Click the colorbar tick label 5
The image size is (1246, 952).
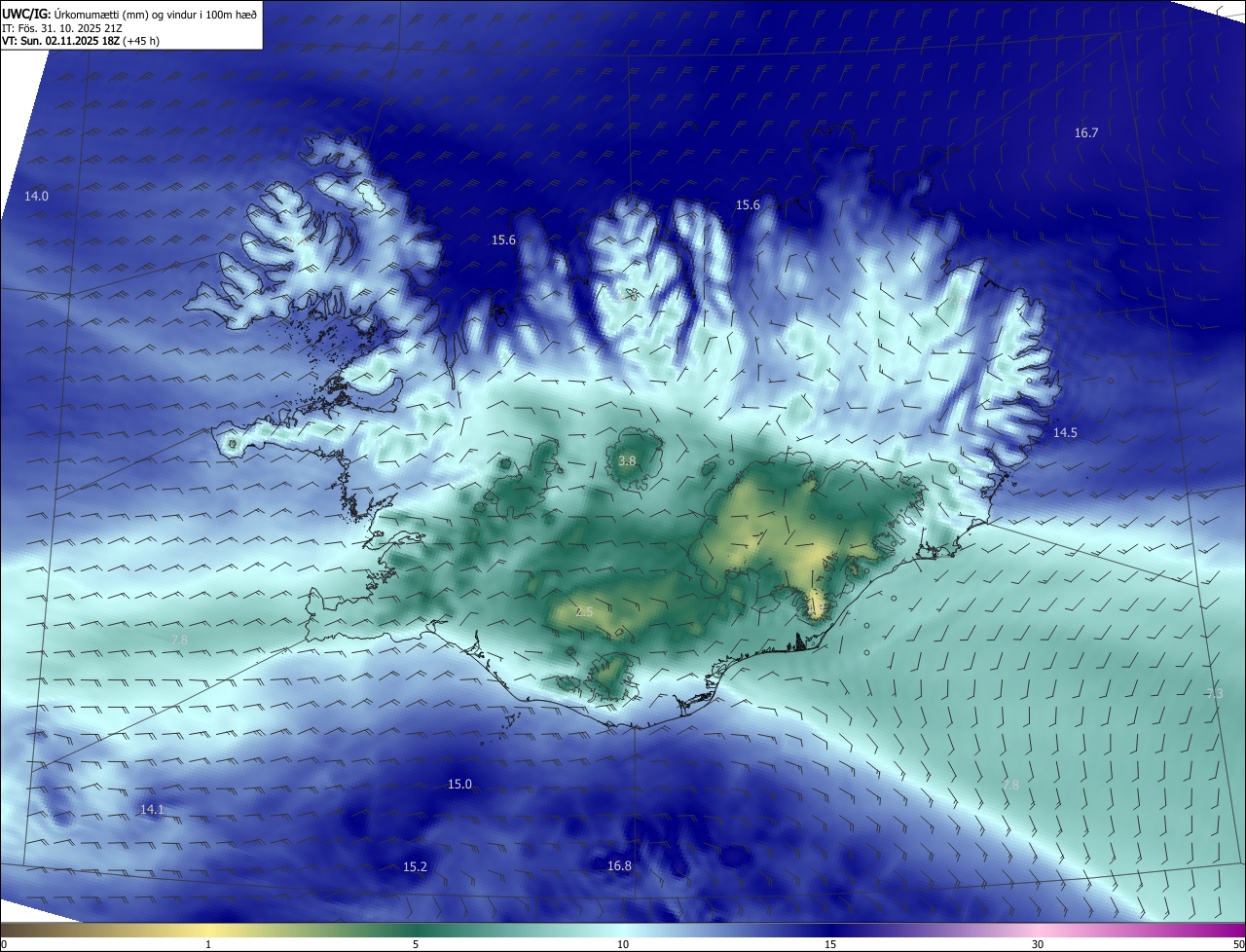tap(416, 945)
